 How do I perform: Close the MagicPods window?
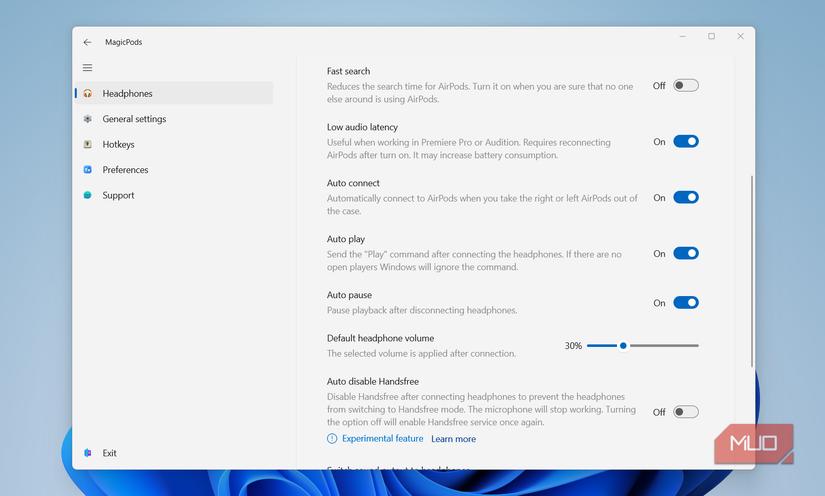pyautogui.click(x=740, y=36)
